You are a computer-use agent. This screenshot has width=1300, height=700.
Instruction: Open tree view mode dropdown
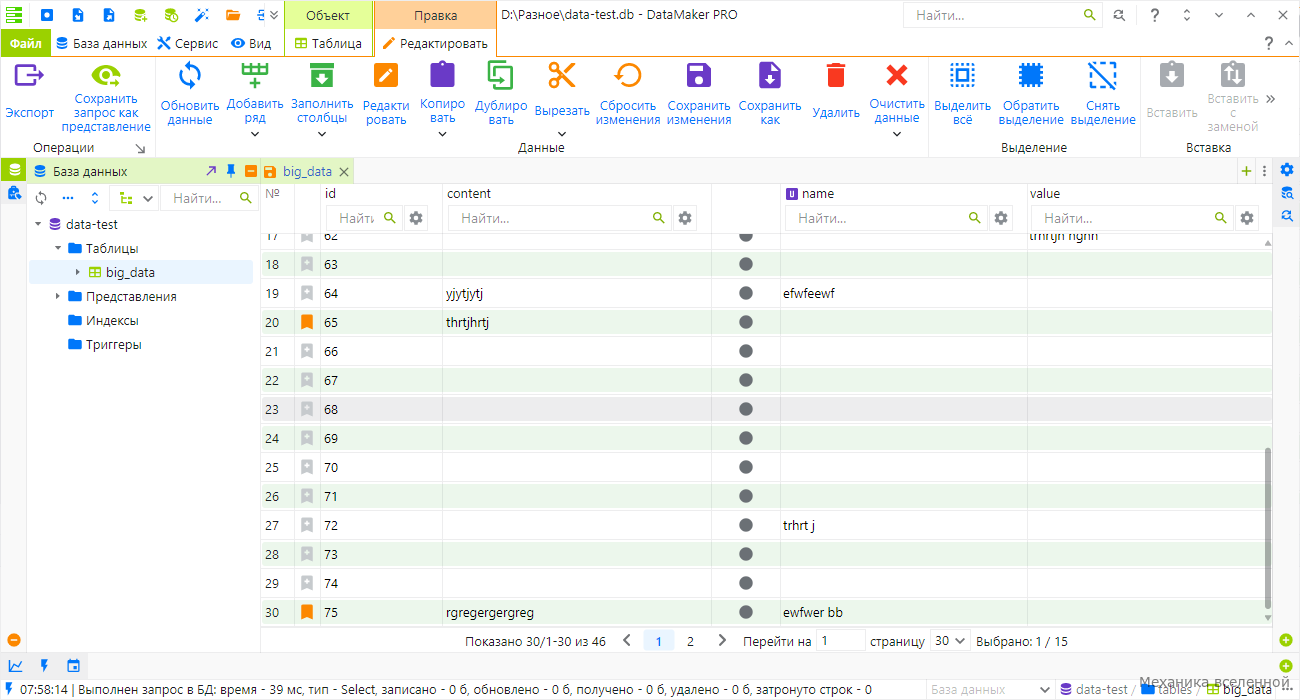tap(135, 198)
